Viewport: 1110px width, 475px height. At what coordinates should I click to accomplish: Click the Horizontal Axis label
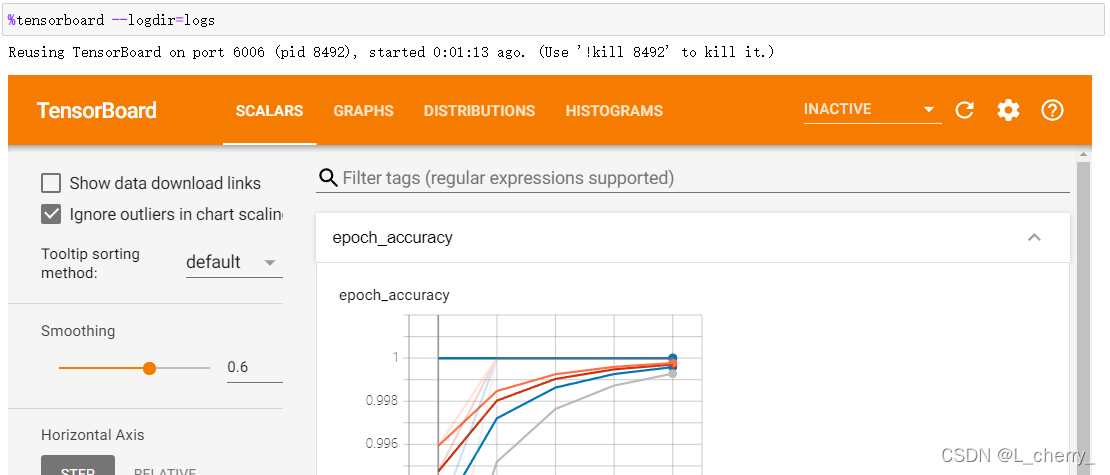point(92,435)
